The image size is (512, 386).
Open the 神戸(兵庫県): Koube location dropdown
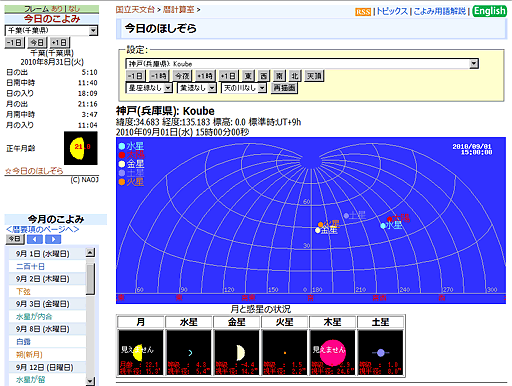click(x=302, y=64)
